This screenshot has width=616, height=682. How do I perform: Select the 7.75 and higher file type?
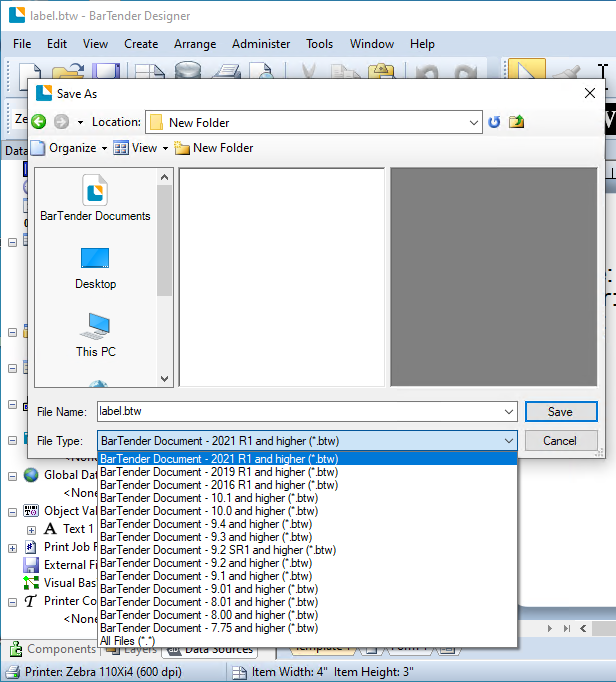pos(209,628)
